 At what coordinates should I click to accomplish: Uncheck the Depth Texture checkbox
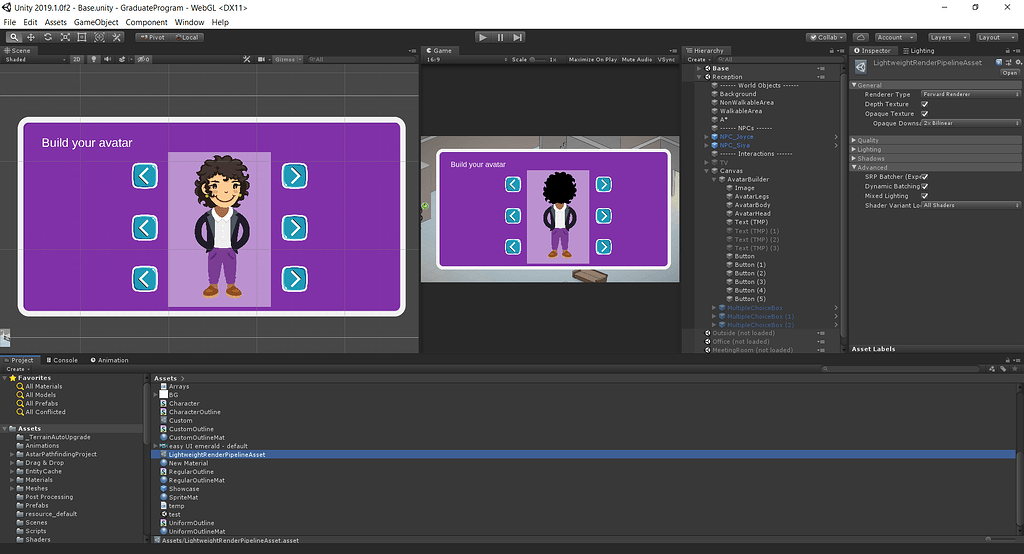(924, 104)
